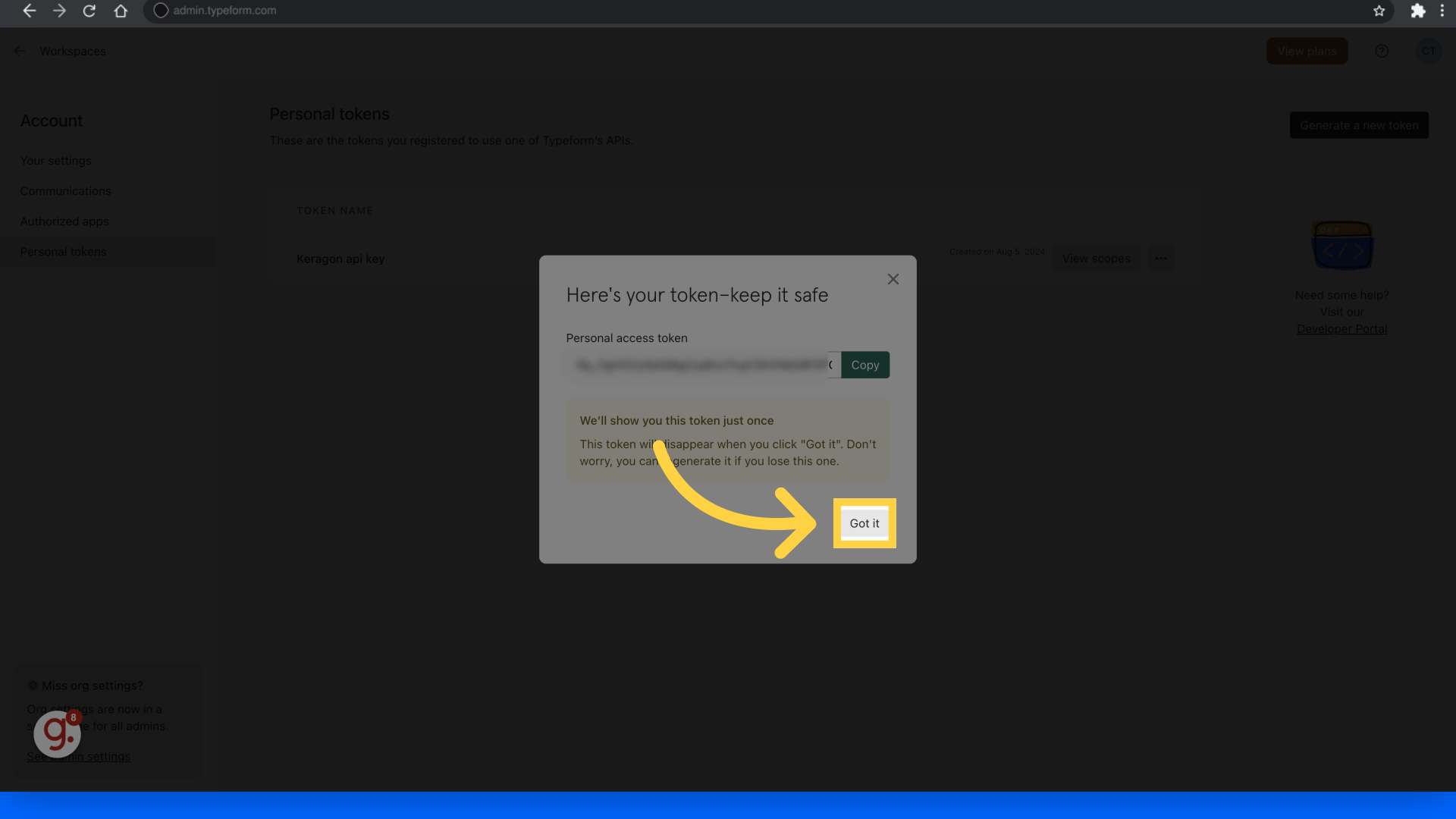Copy the personal access token

tap(865, 365)
